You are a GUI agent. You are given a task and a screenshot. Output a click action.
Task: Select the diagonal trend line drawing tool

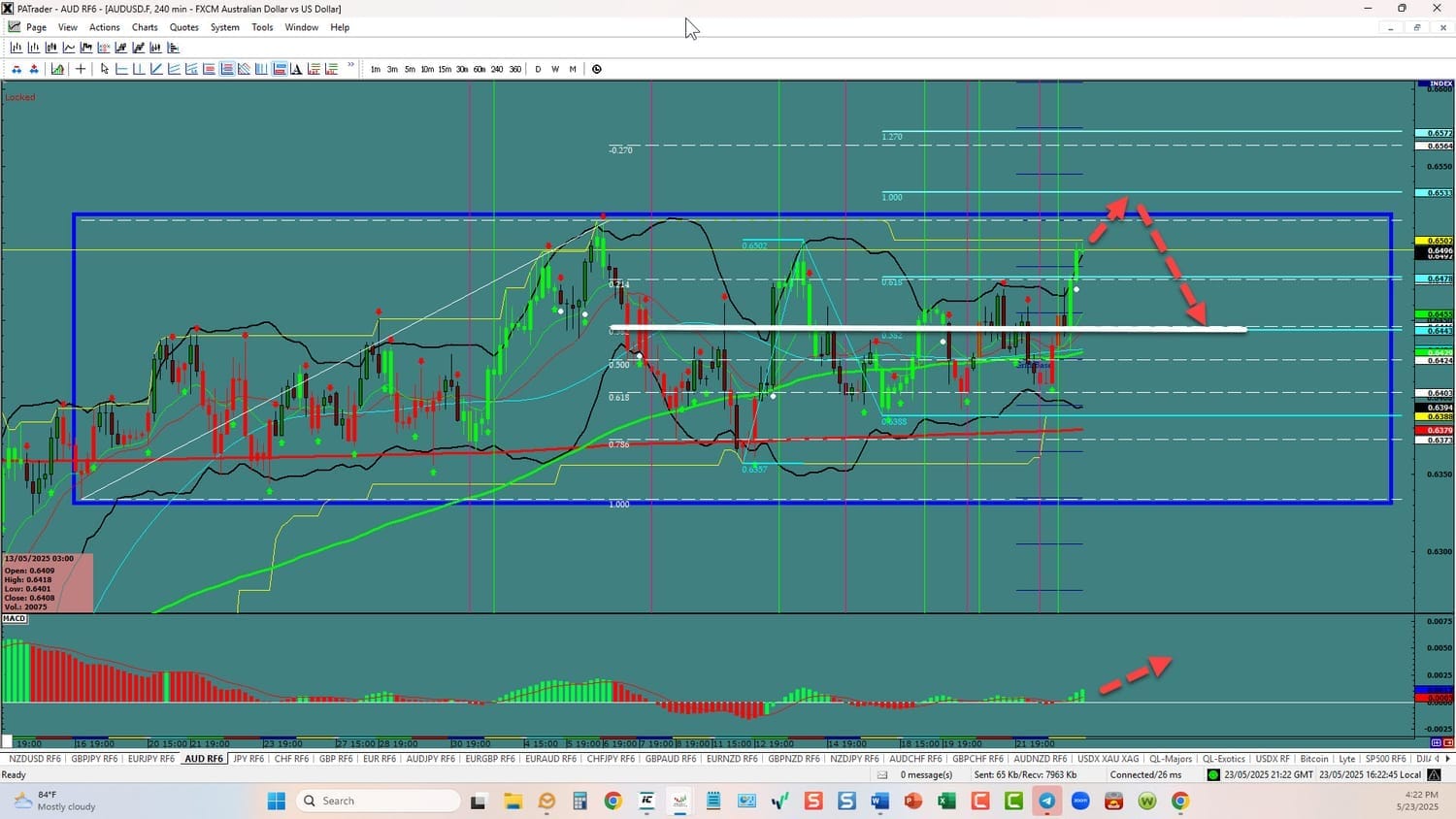156,69
